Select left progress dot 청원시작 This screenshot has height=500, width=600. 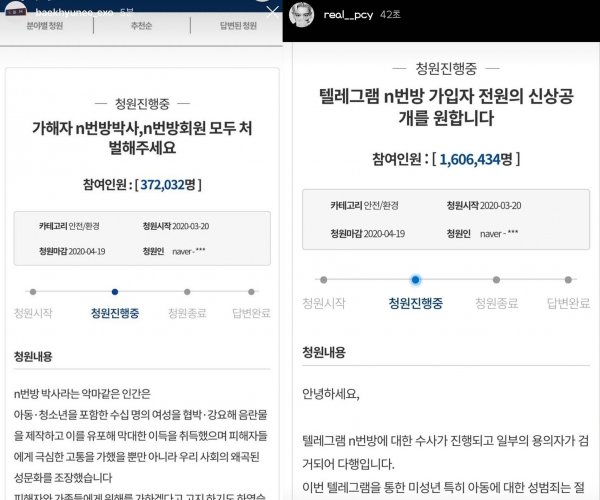33,292
